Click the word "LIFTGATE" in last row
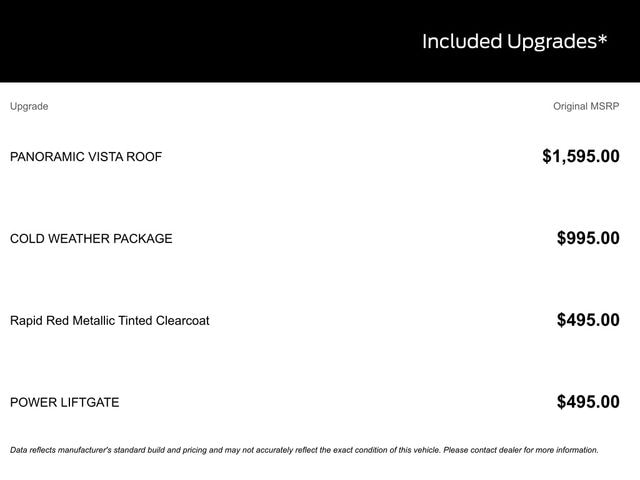 [x=89, y=403]
